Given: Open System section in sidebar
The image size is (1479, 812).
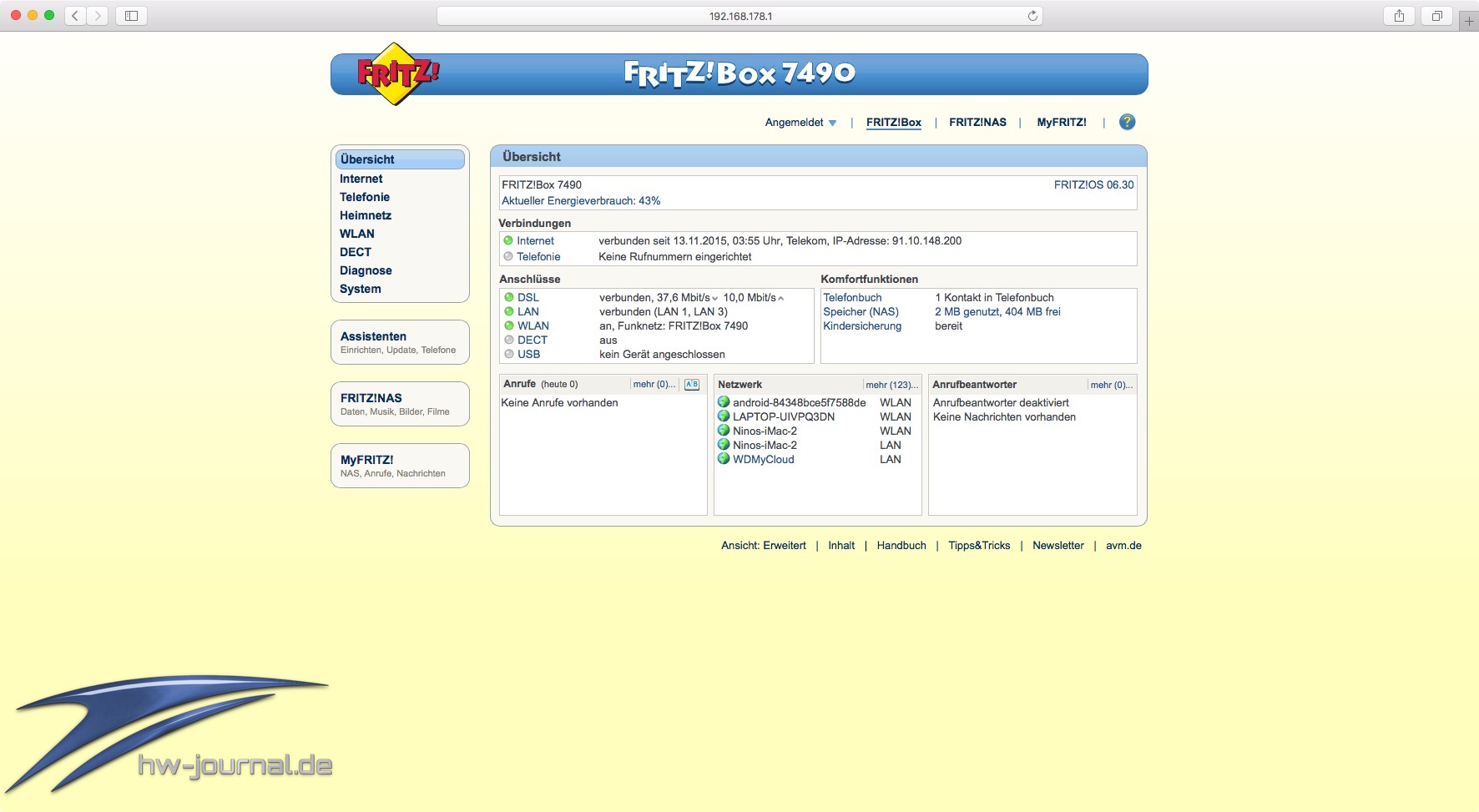Looking at the screenshot, I should 361,289.
